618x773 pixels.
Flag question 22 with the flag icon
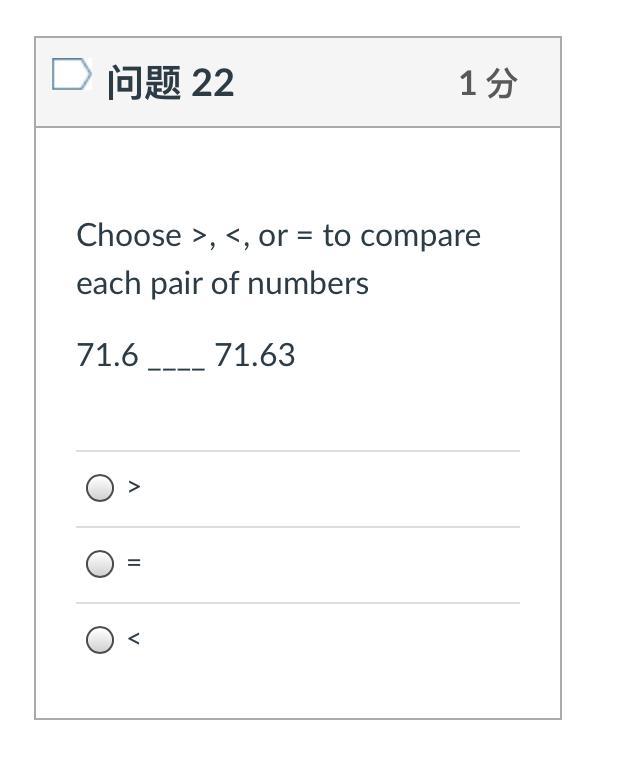point(71,75)
